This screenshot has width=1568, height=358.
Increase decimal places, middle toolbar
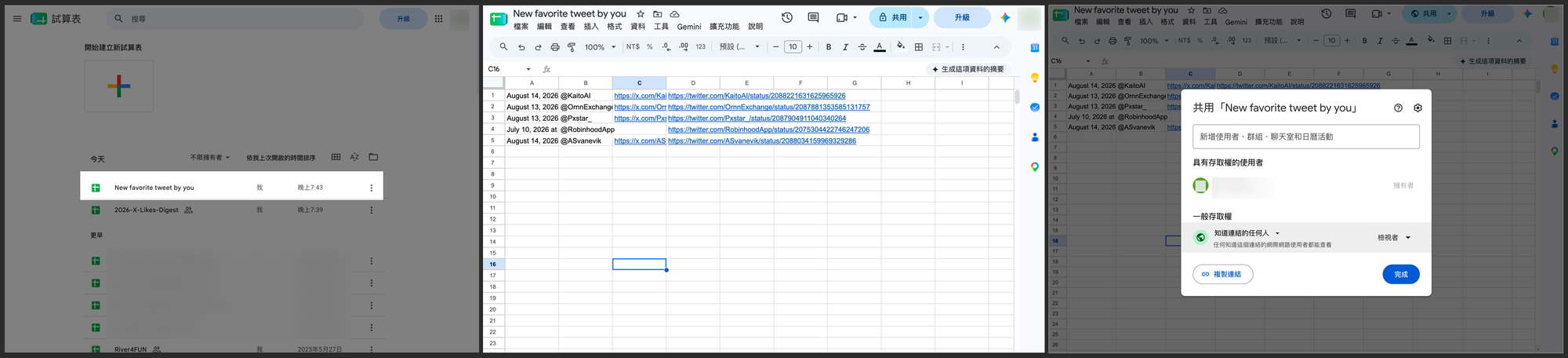click(684, 47)
